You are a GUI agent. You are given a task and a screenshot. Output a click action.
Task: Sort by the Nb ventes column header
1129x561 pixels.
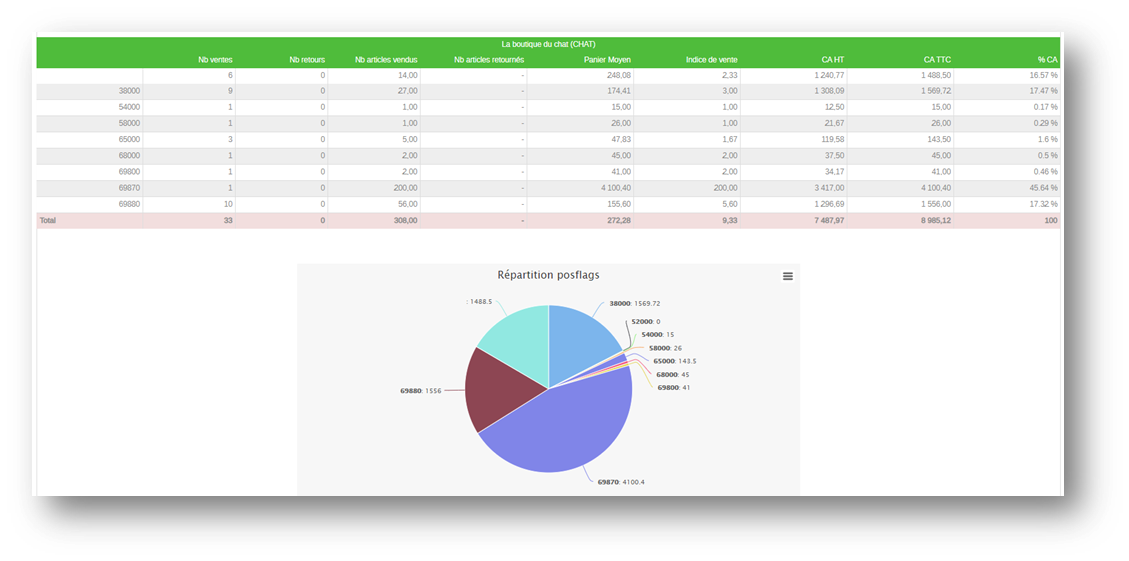[215, 60]
